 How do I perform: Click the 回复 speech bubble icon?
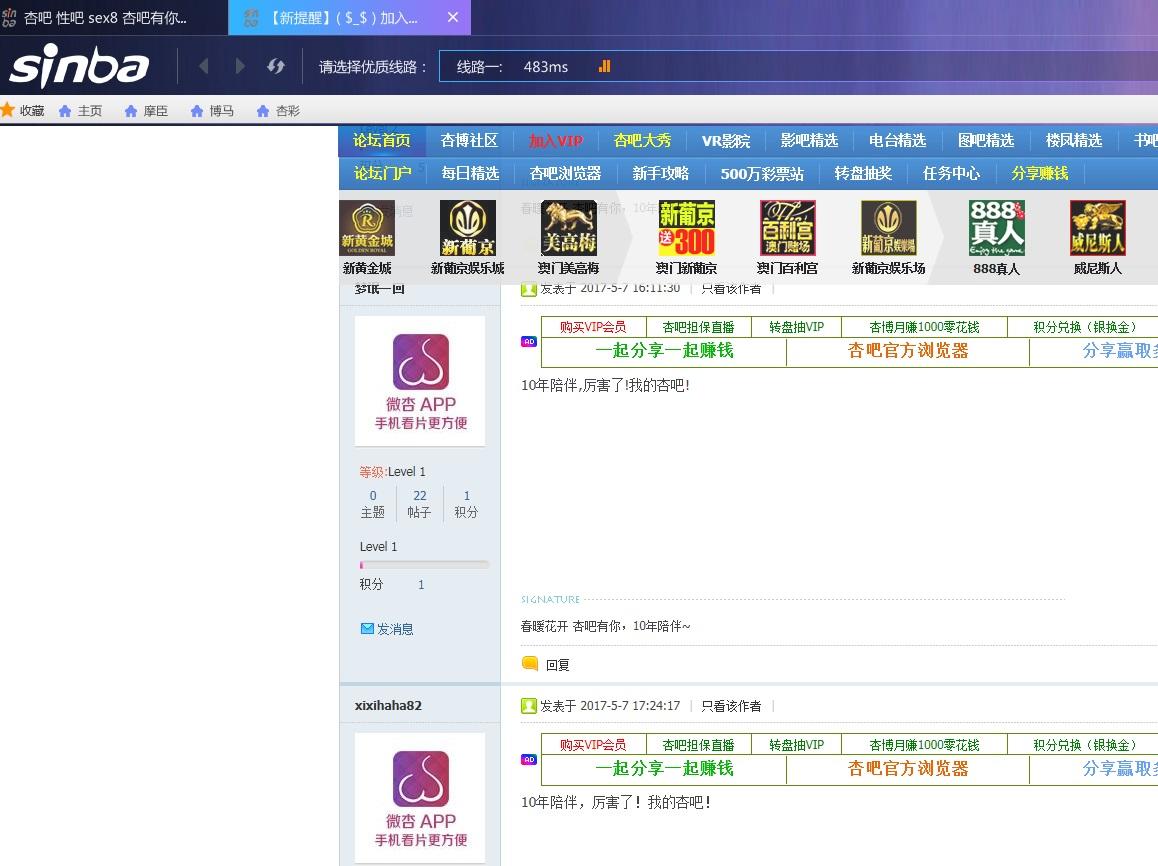point(530,663)
